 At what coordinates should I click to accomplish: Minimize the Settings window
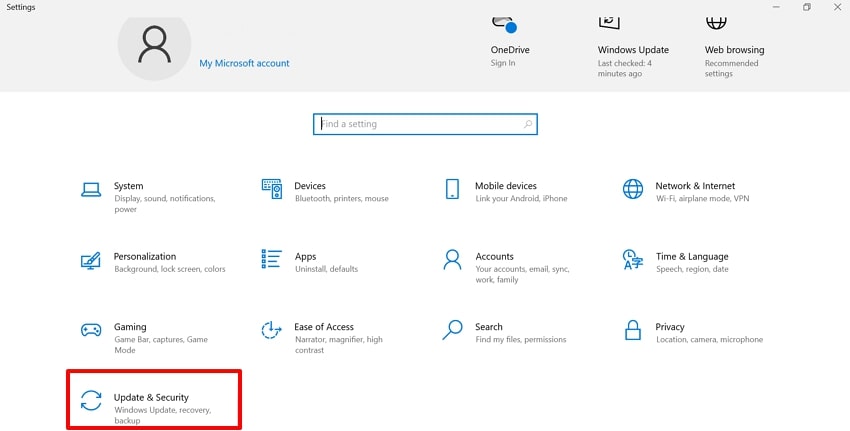click(776, 7)
